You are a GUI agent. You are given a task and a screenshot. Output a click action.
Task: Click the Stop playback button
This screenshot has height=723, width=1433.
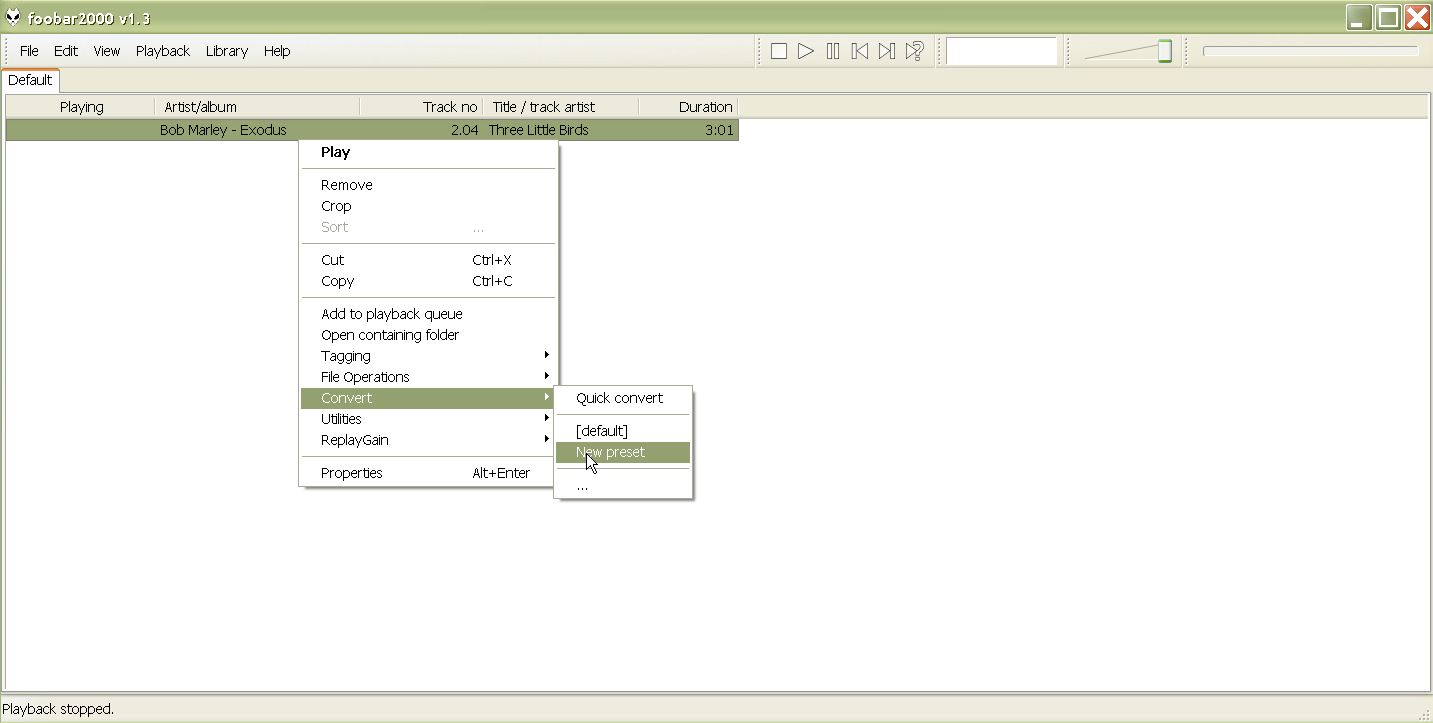pos(779,51)
